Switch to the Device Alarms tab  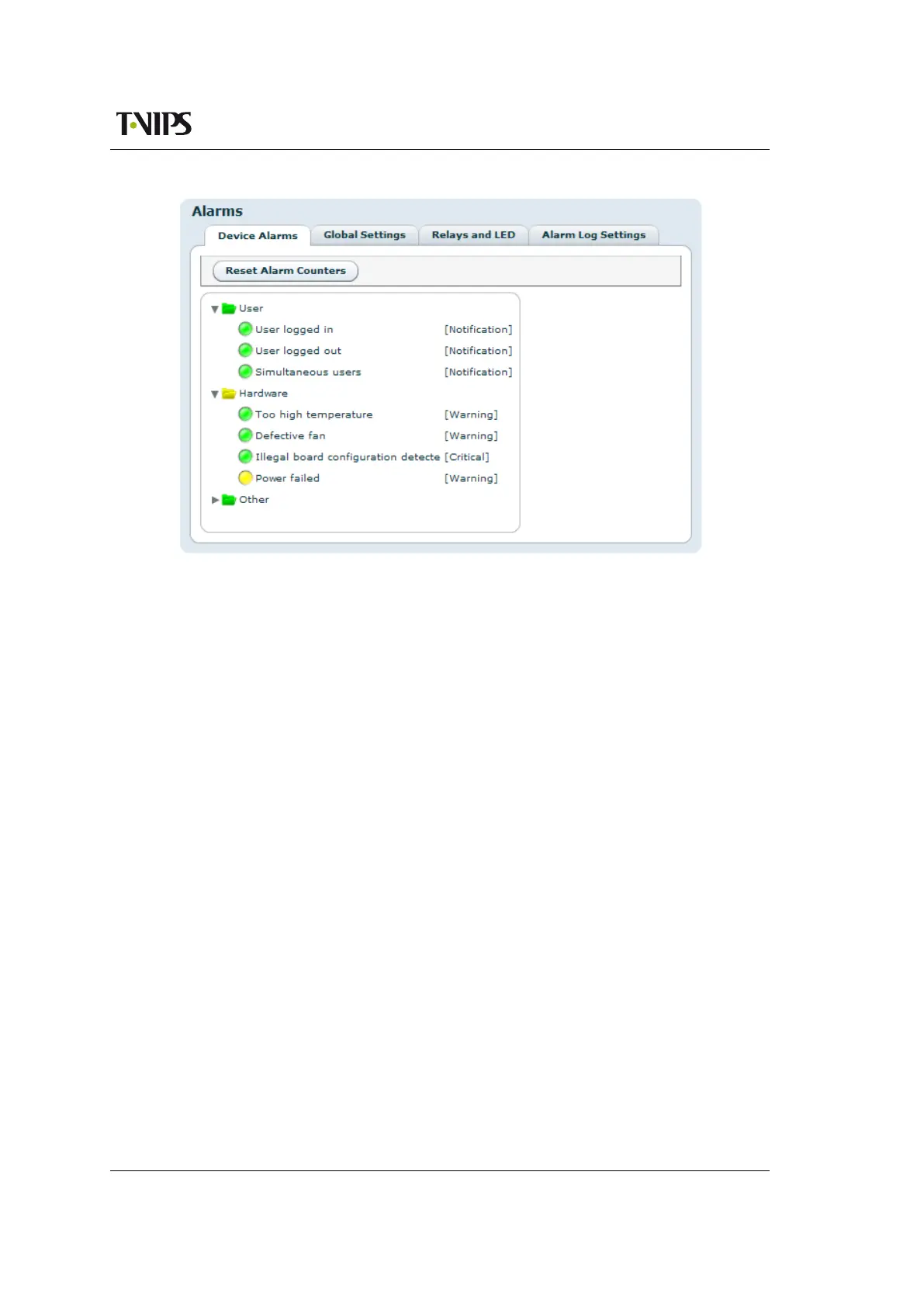(x=258, y=236)
